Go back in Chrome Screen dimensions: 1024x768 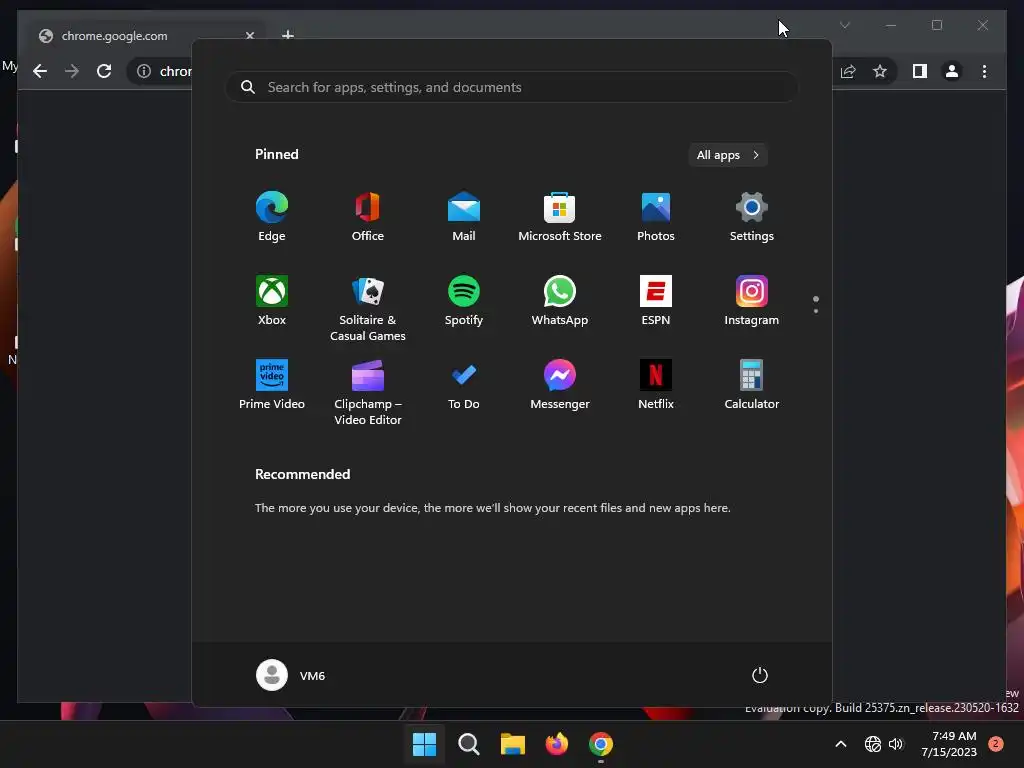click(40, 71)
